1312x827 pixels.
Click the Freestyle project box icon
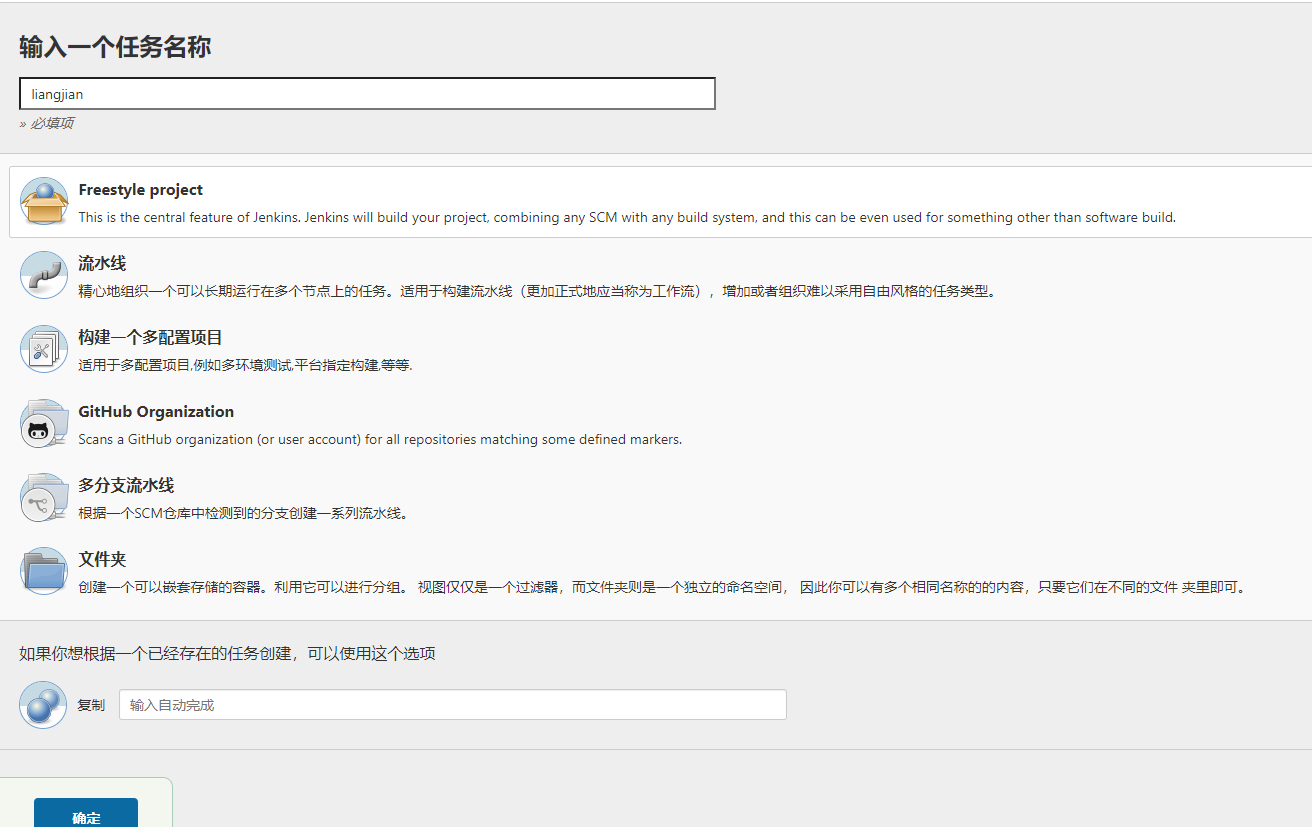click(x=44, y=202)
